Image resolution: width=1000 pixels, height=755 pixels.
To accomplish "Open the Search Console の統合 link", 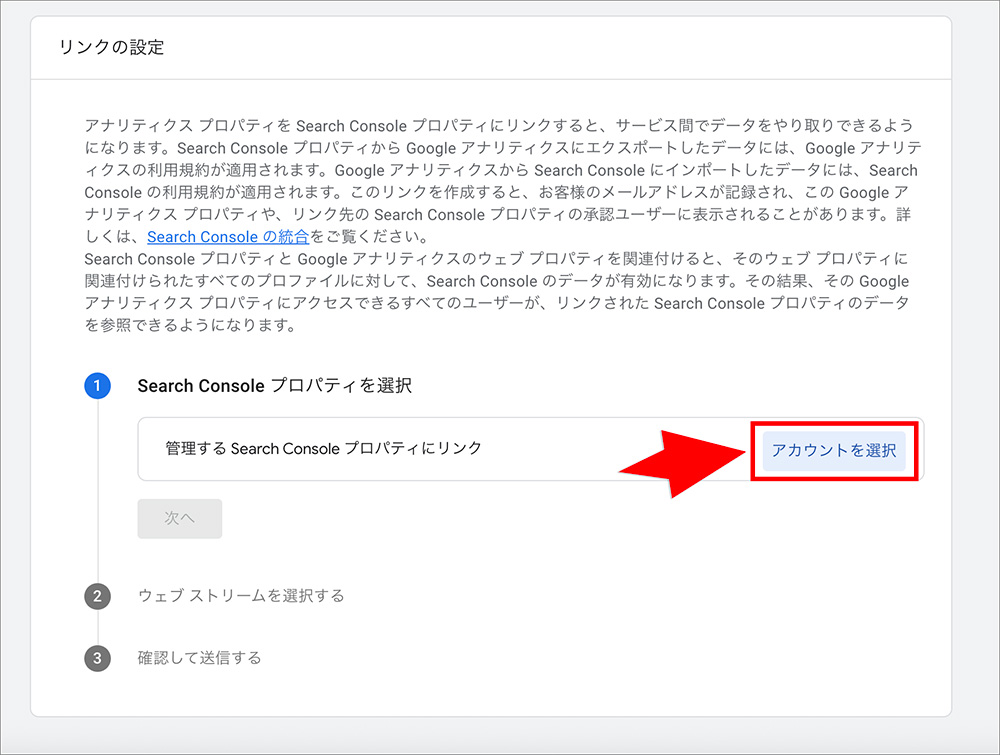I will [228, 237].
